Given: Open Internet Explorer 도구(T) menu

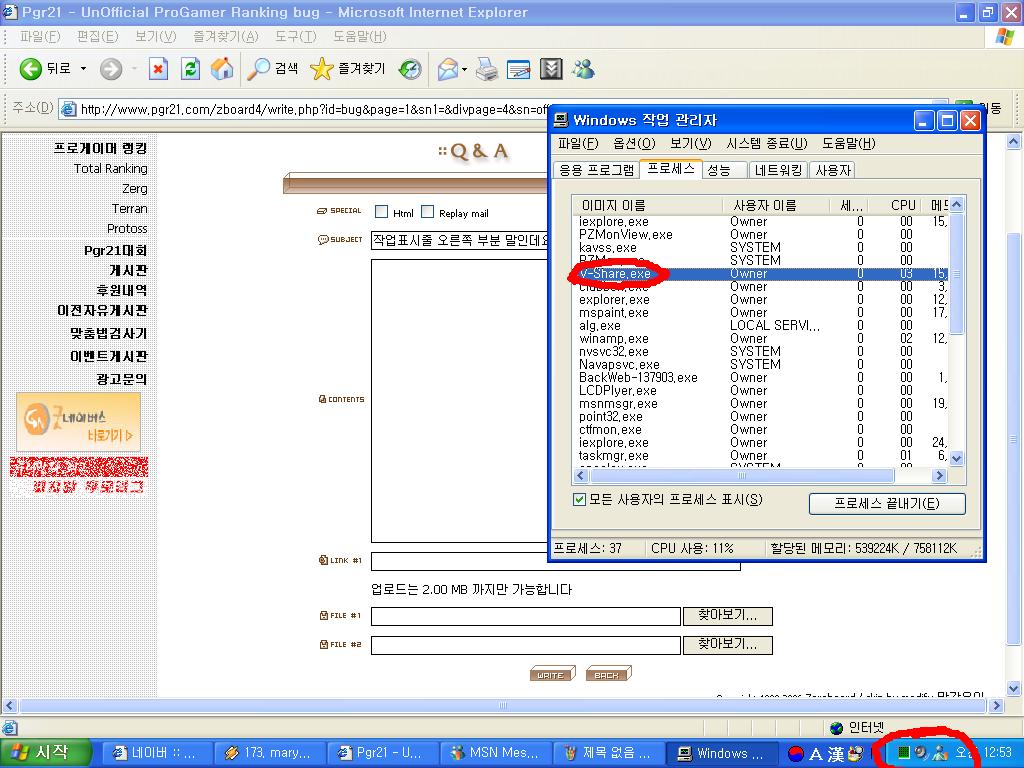Looking at the screenshot, I should 296,37.
